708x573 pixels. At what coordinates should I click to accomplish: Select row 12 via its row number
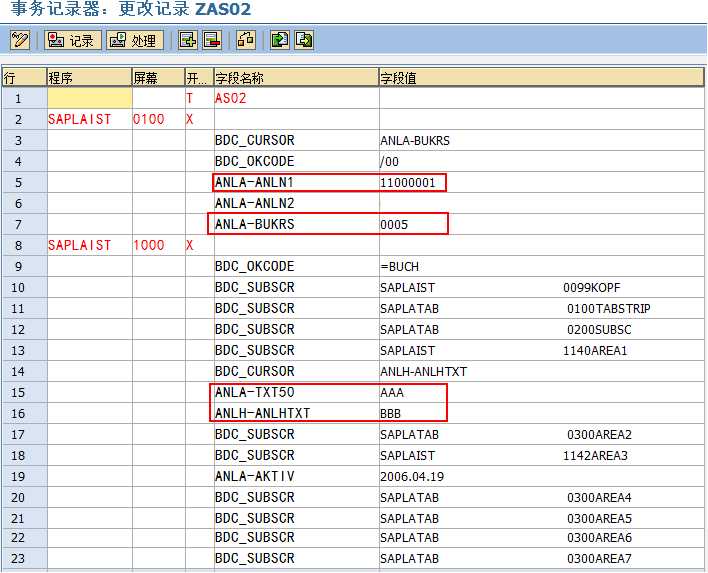24,330
